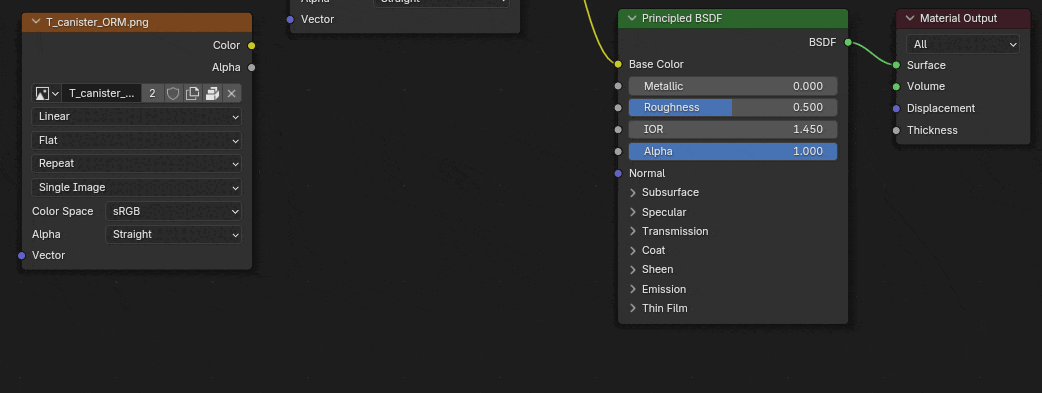Click the IOR input socket
This screenshot has height=393, width=1042.
click(x=618, y=129)
